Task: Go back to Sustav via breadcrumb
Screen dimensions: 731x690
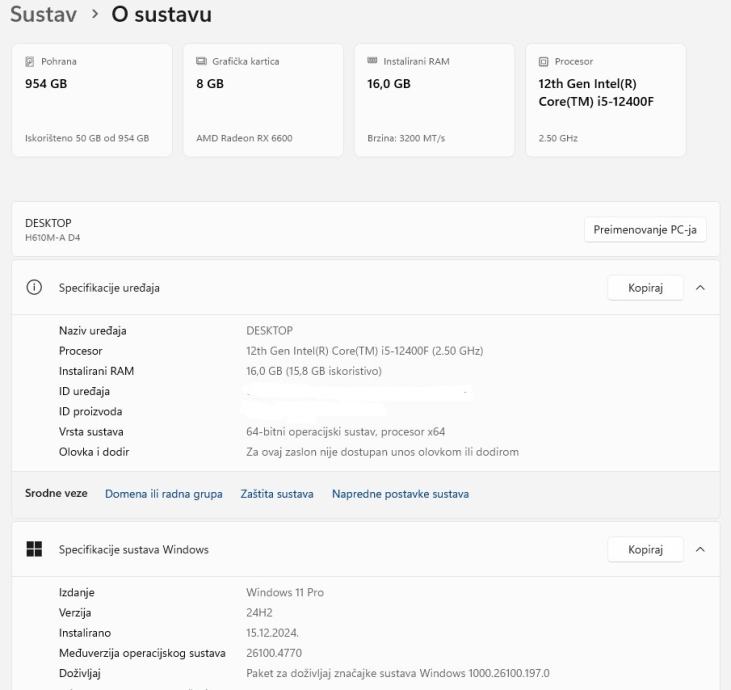Action: tap(44, 15)
